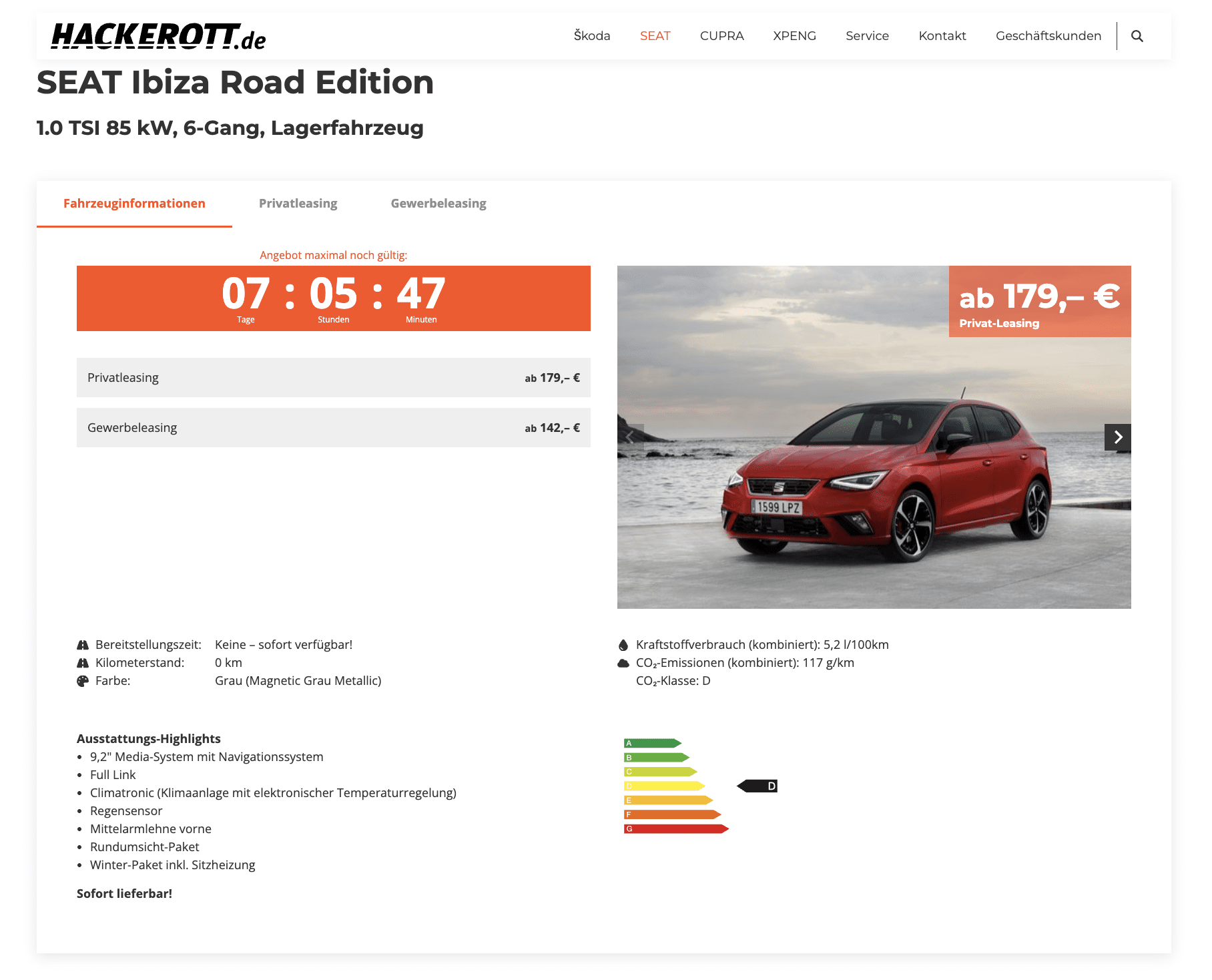This screenshot has height=980, width=1212.
Task: Click the road icon beside Kilometerstand
Action: coord(83,663)
